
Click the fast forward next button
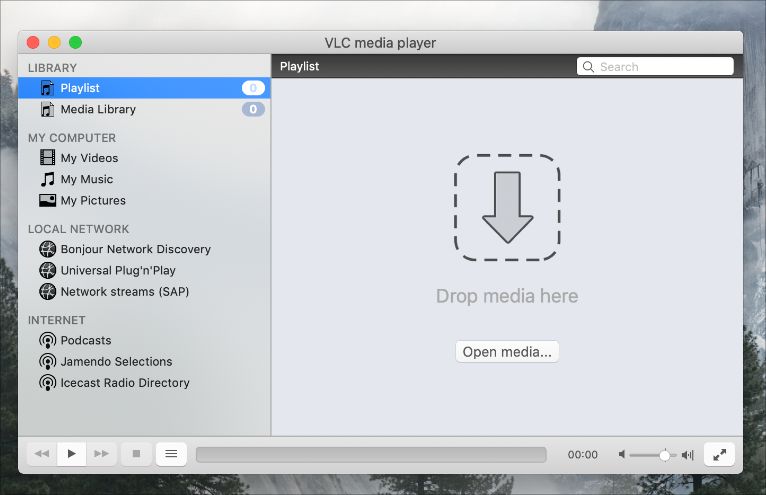tap(102, 454)
